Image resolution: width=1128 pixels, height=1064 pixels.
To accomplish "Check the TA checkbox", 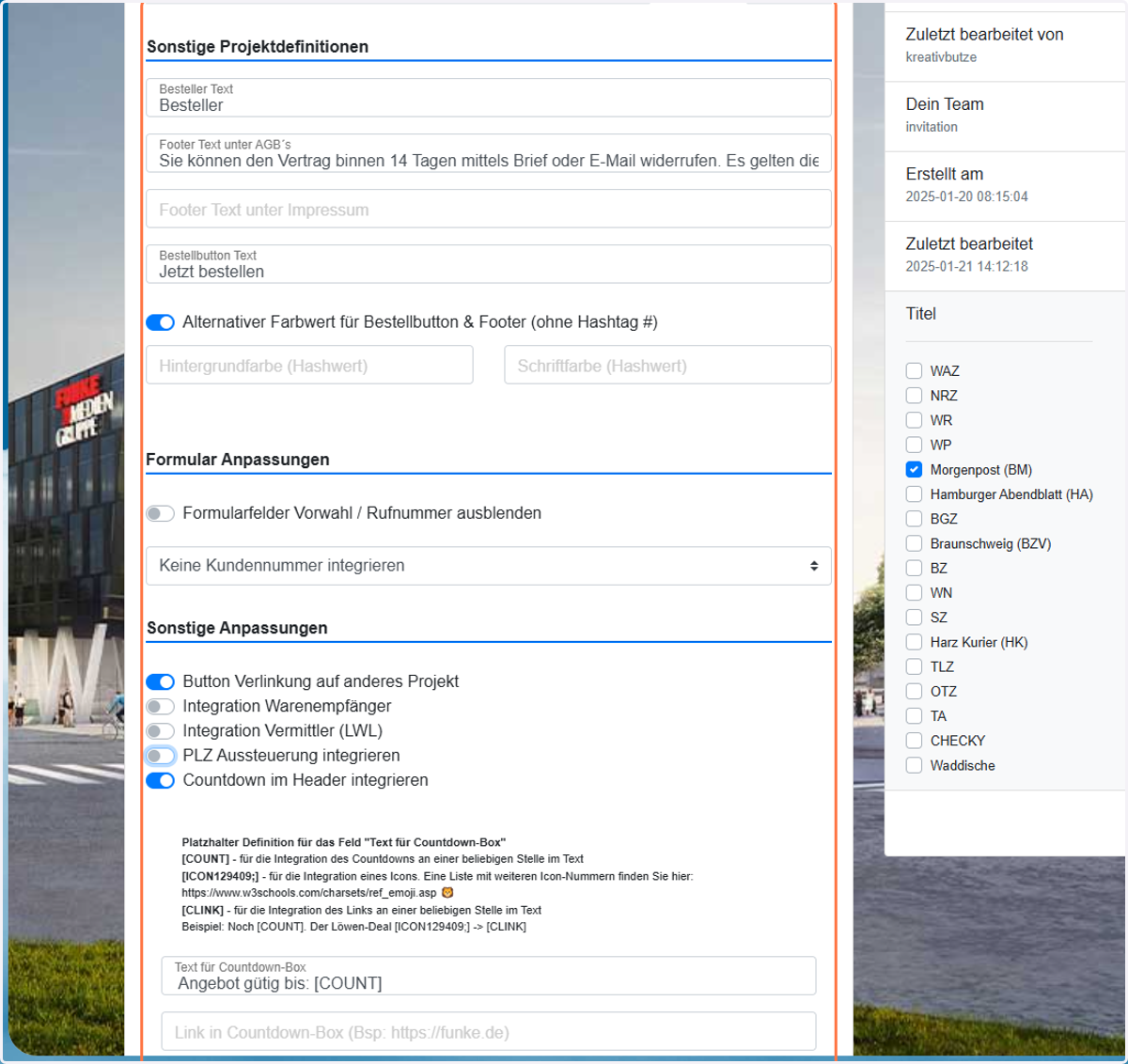I will [x=914, y=716].
